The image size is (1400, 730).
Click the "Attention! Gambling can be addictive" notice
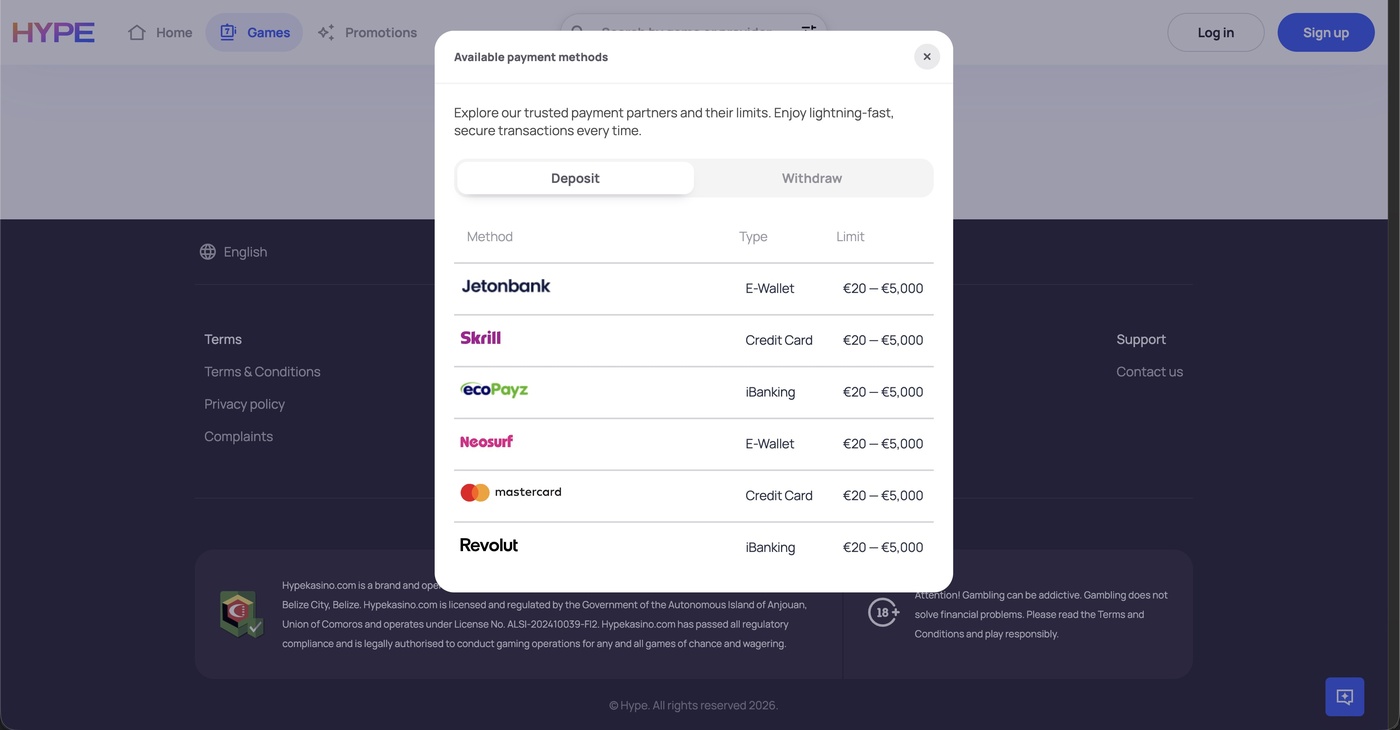(x=1041, y=614)
